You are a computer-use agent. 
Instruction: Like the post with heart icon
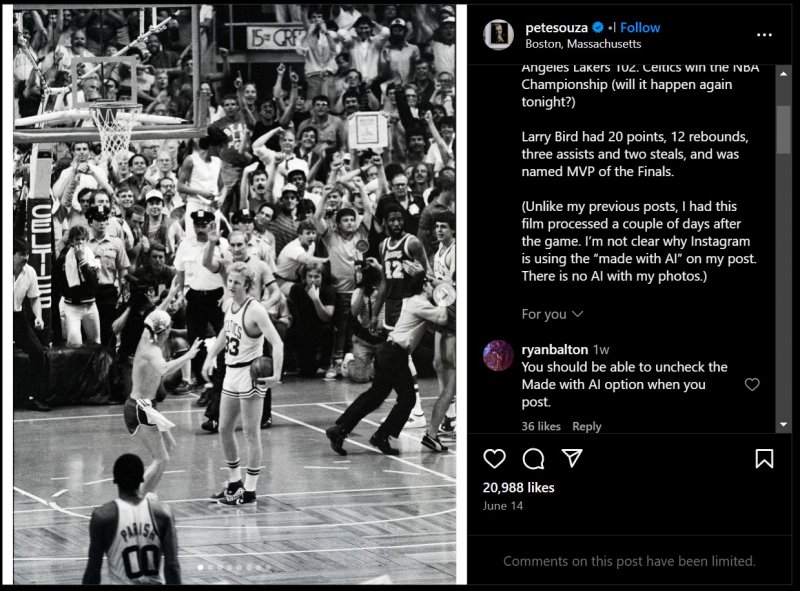coord(494,458)
